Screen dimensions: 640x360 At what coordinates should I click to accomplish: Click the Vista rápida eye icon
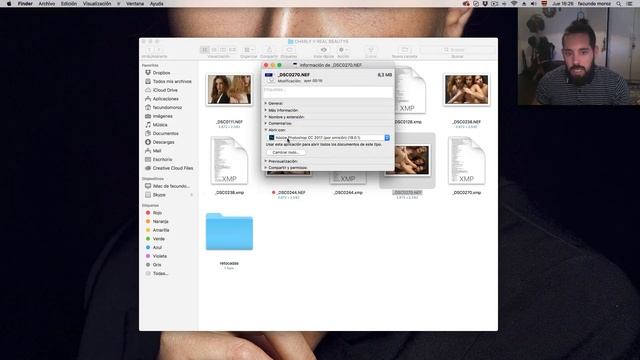(x=324, y=50)
